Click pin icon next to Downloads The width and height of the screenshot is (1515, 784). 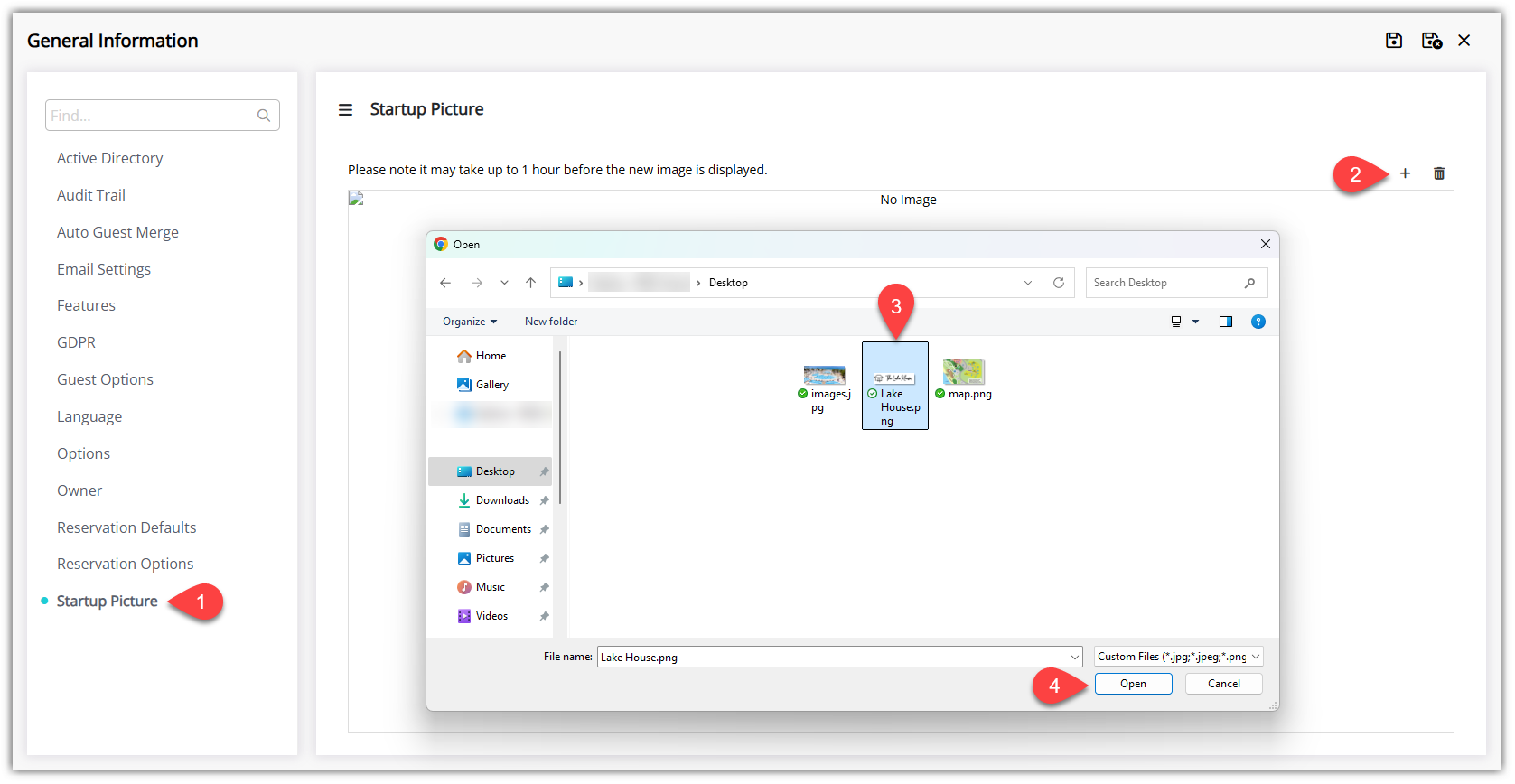click(544, 500)
